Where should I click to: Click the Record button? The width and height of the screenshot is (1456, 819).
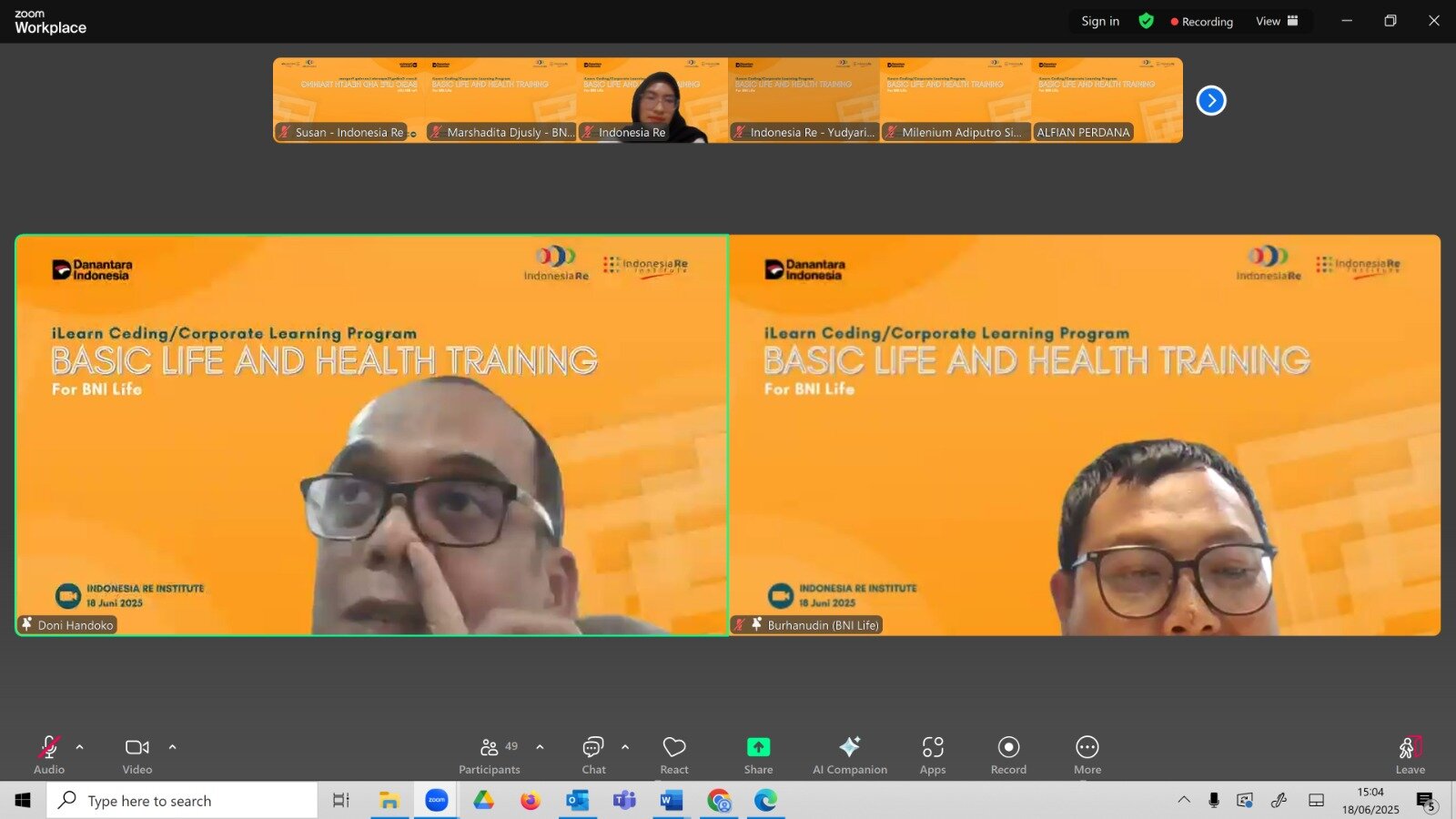pos(1008,755)
